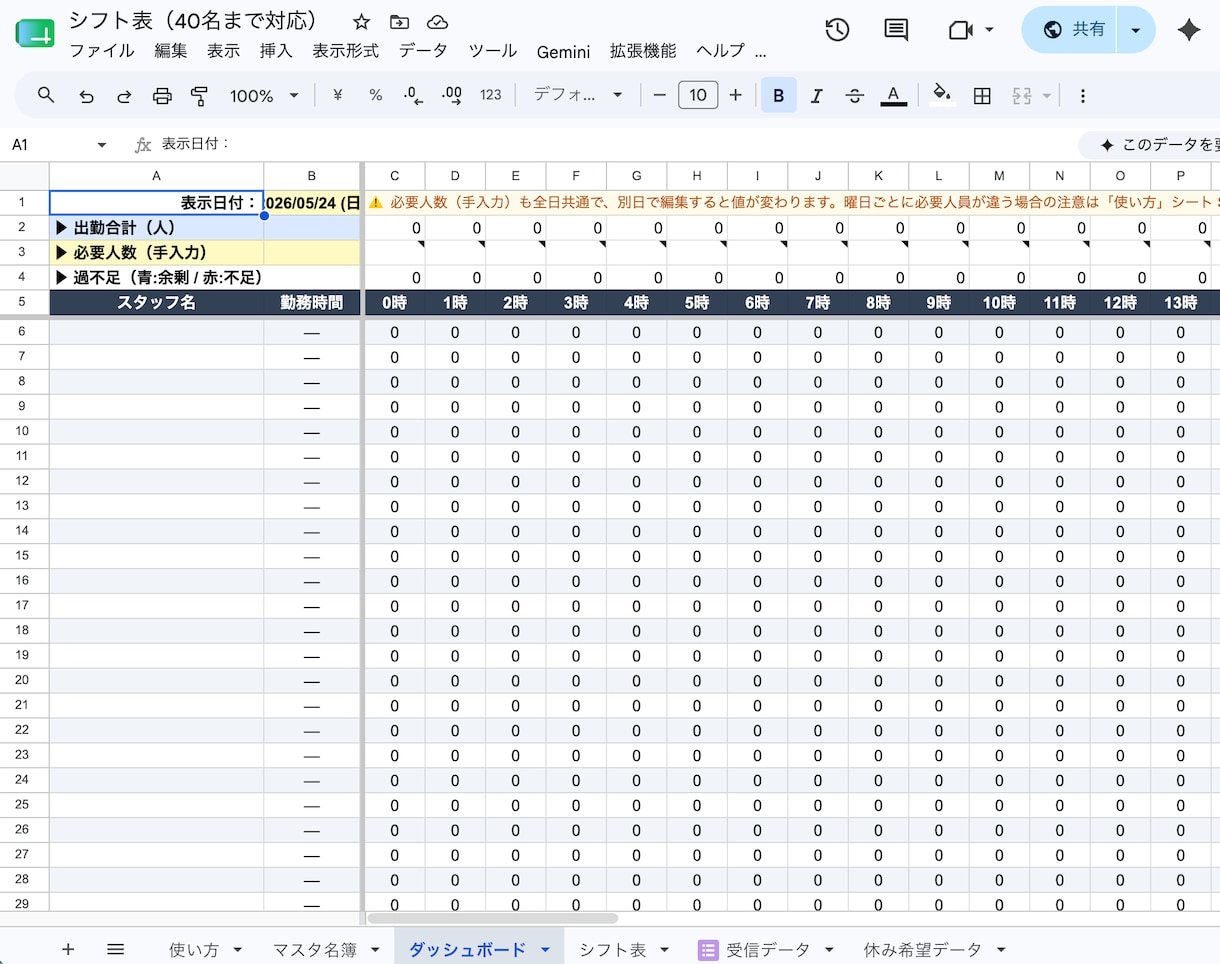Open fill color picker
This screenshot has height=964, width=1220.
pos(941,95)
